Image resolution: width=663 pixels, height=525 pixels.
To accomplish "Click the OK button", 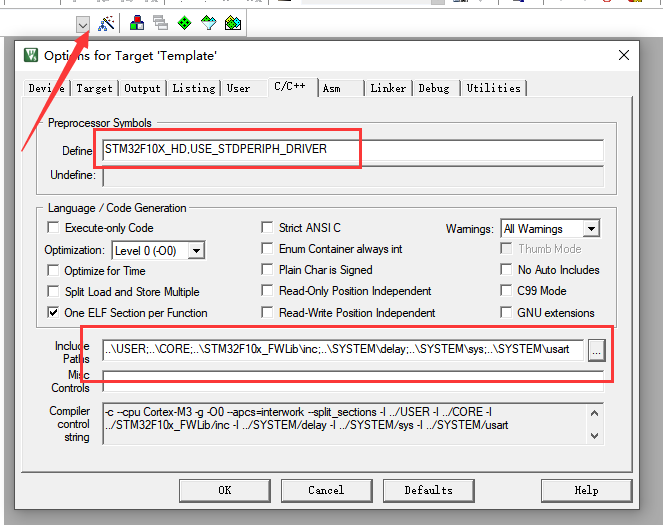I will click(225, 491).
